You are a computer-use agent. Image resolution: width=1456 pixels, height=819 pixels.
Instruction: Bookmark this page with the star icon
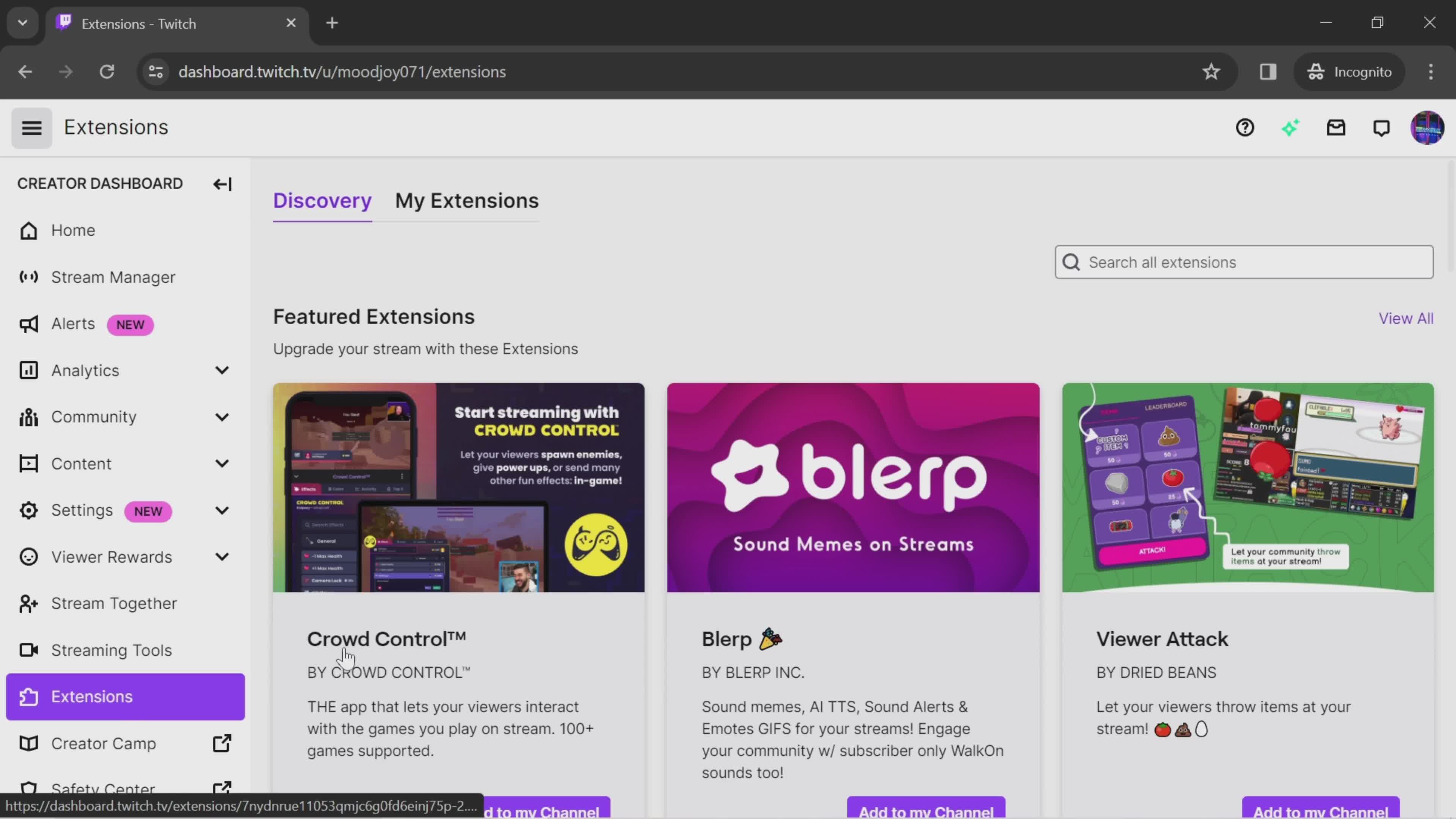1211,72
